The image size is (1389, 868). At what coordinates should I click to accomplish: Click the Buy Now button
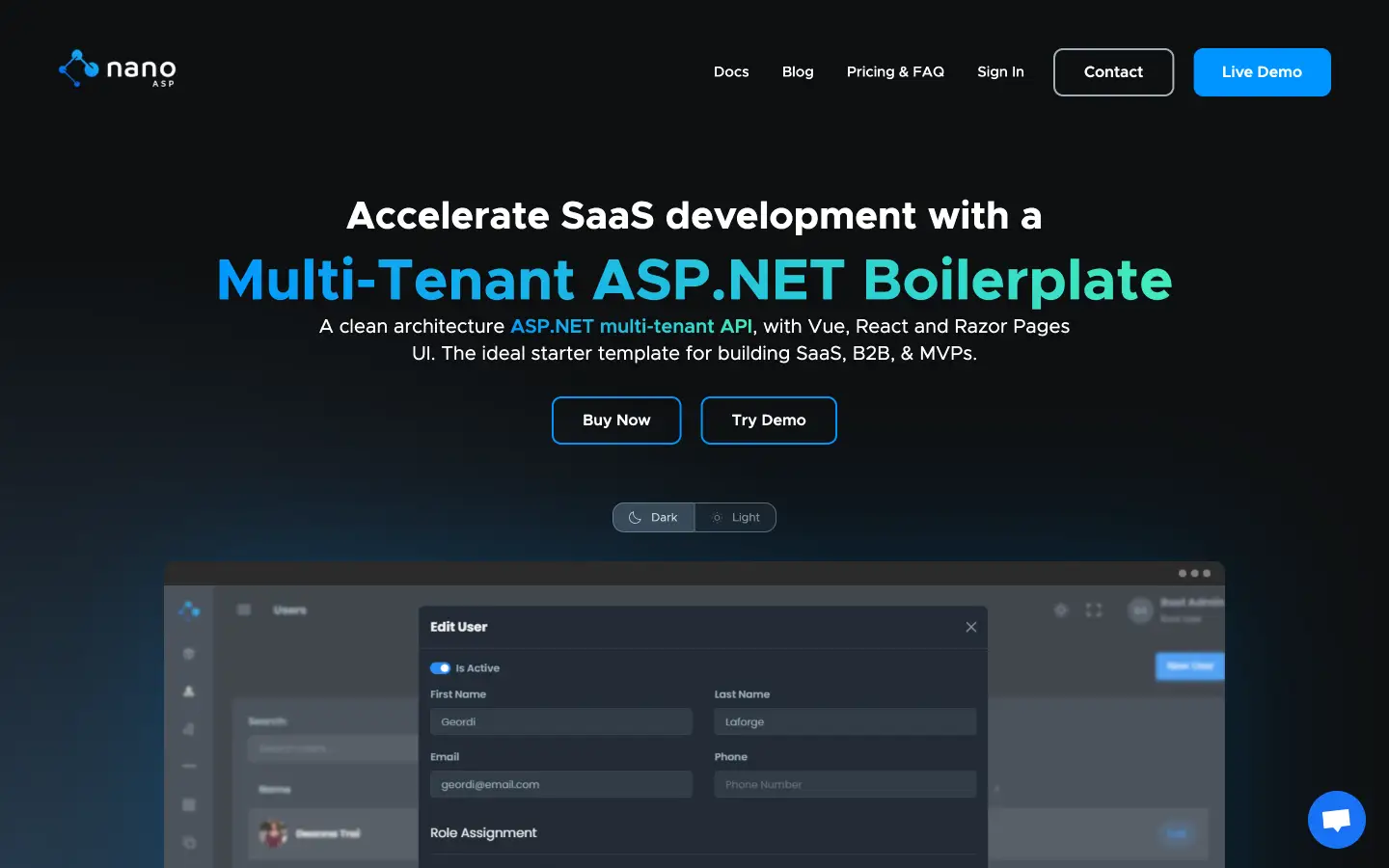coord(616,420)
